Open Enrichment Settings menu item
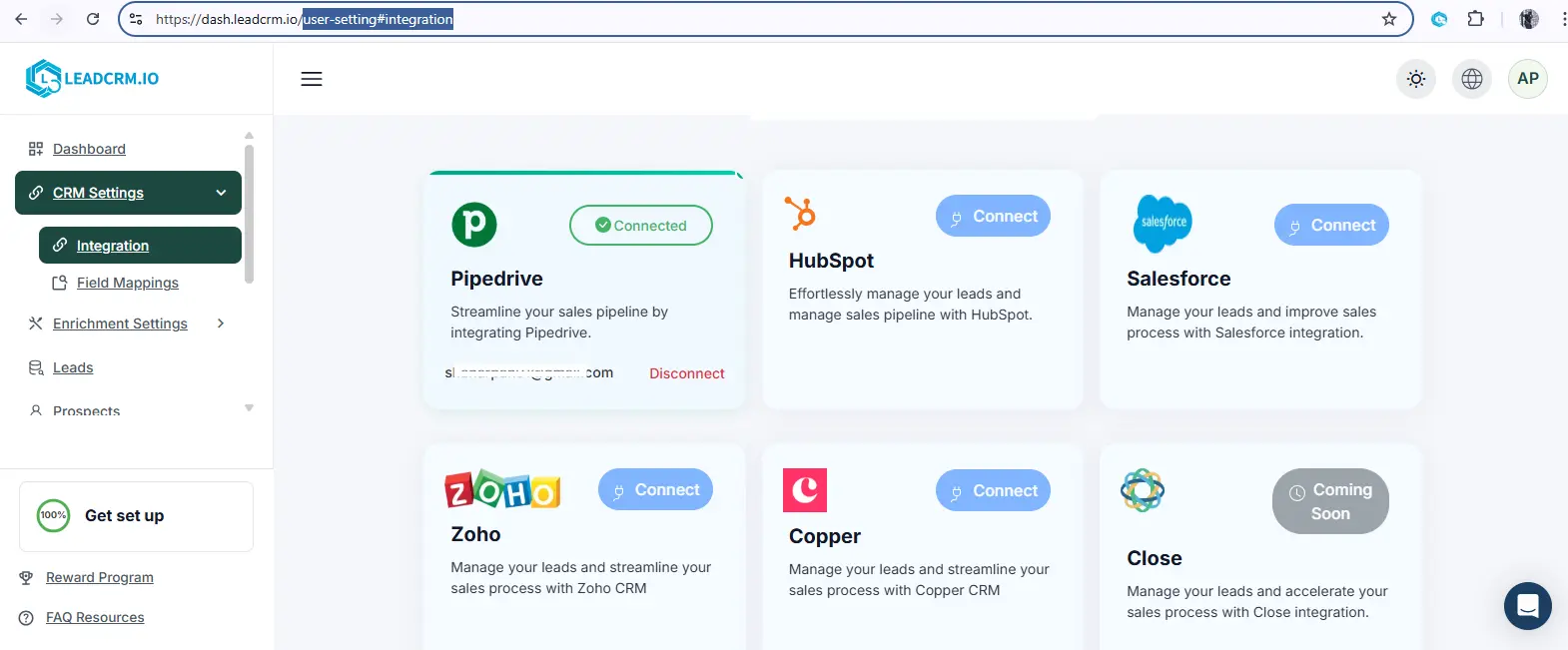The height and width of the screenshot is (650, 1568). click(120, 324)
